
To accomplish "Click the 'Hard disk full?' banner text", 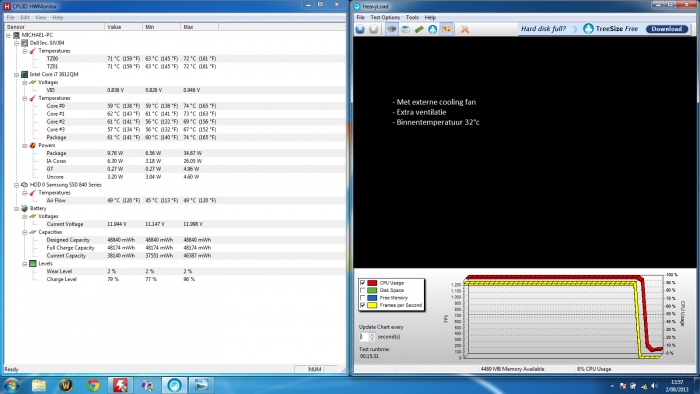I will (x=543, y=29).
